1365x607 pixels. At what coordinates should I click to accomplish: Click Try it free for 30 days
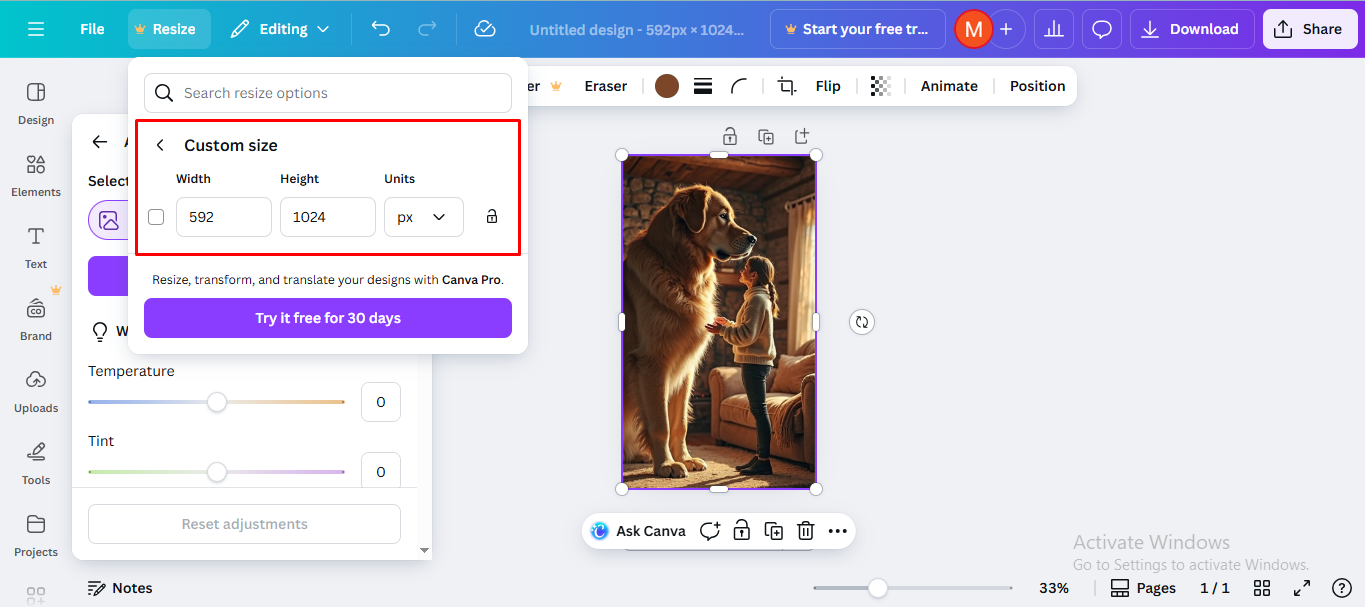pyautogui.click(x=327, y=317)
